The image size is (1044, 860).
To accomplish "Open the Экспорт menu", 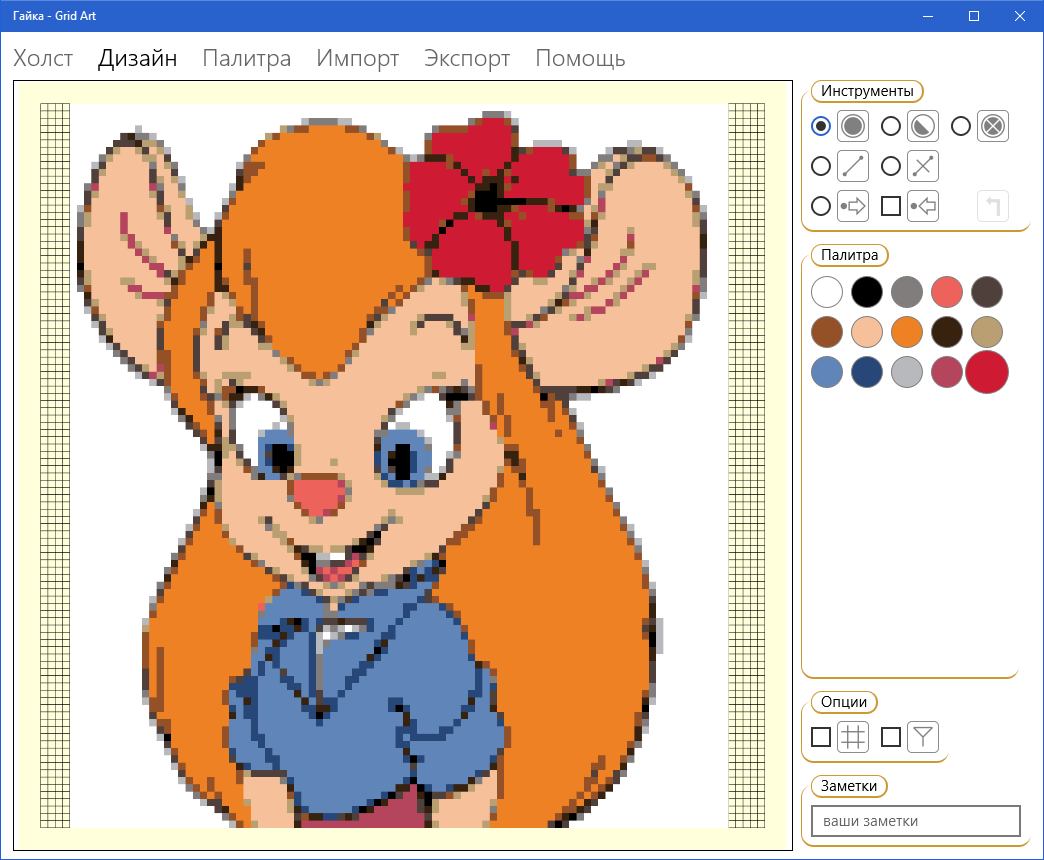I will (x=467, y=59).
